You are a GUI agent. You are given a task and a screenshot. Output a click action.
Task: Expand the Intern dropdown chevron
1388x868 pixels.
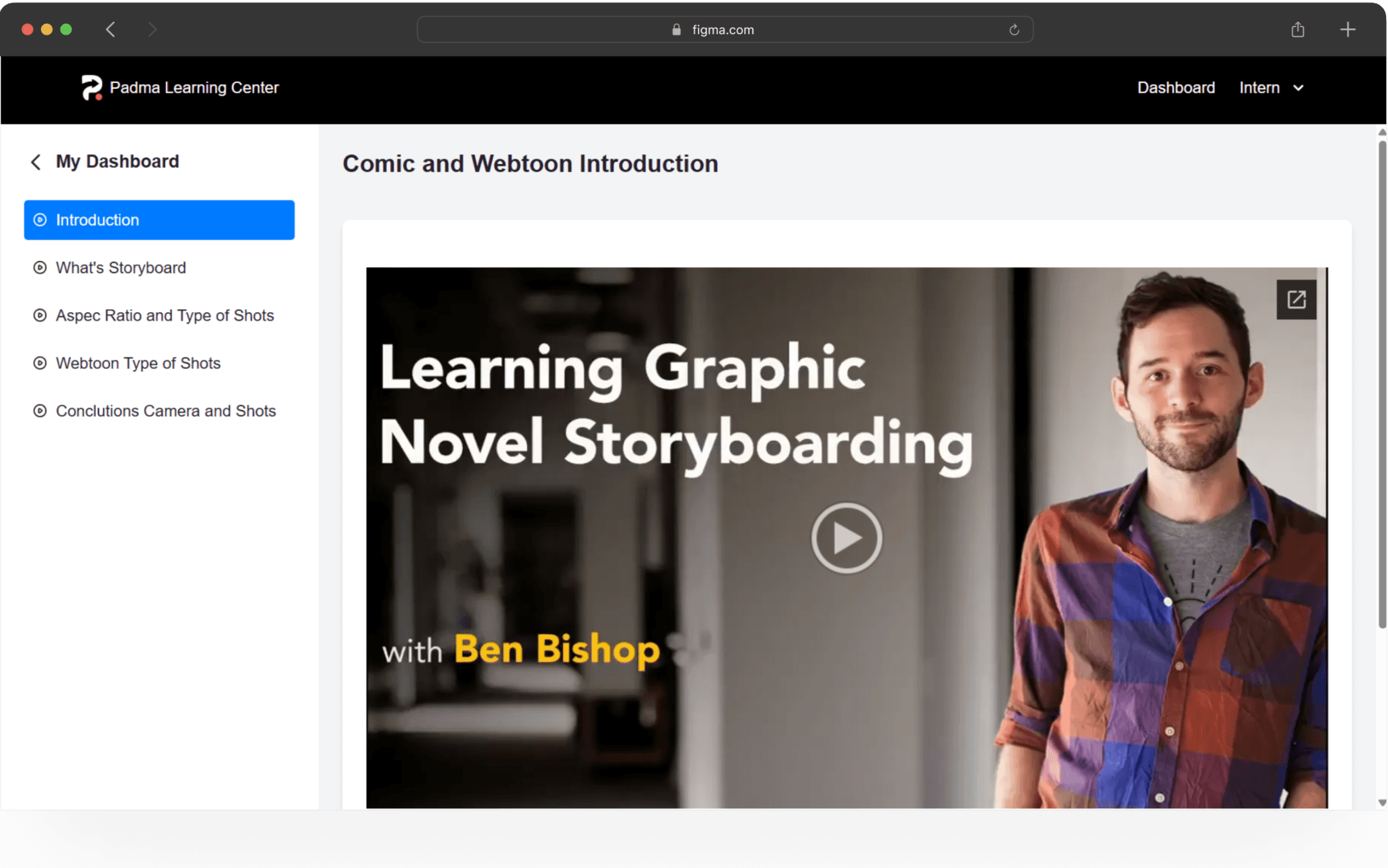coord(1299,88)
